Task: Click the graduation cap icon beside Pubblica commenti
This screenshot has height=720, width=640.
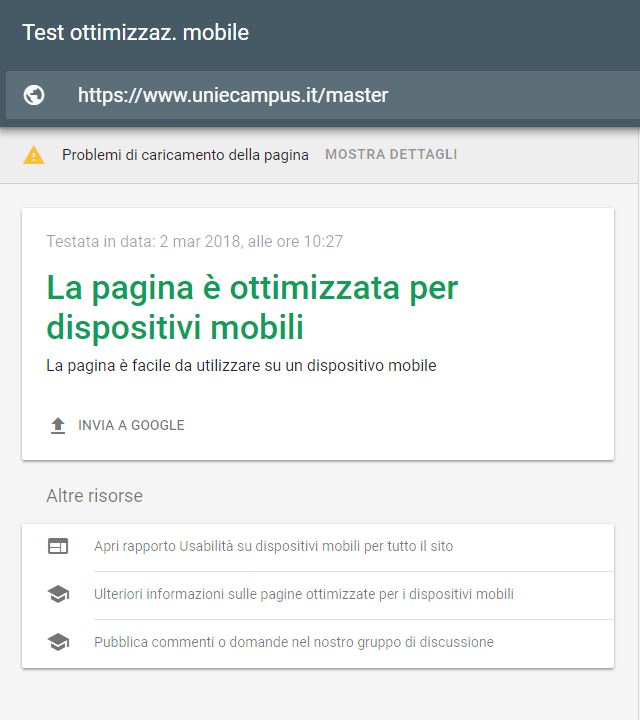Action: [x=58, y=641]
